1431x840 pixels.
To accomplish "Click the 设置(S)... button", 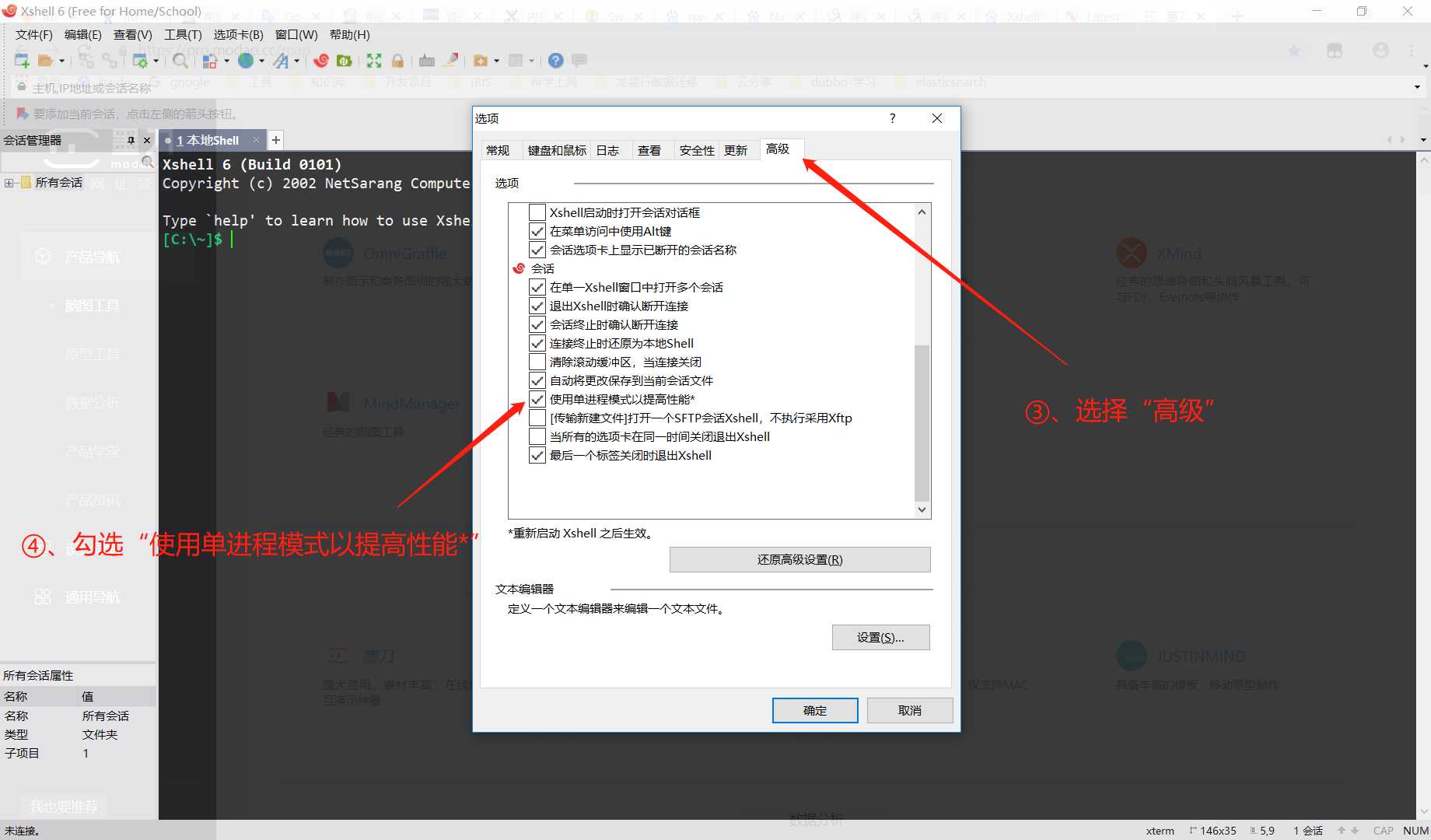I will click(880, 637).
